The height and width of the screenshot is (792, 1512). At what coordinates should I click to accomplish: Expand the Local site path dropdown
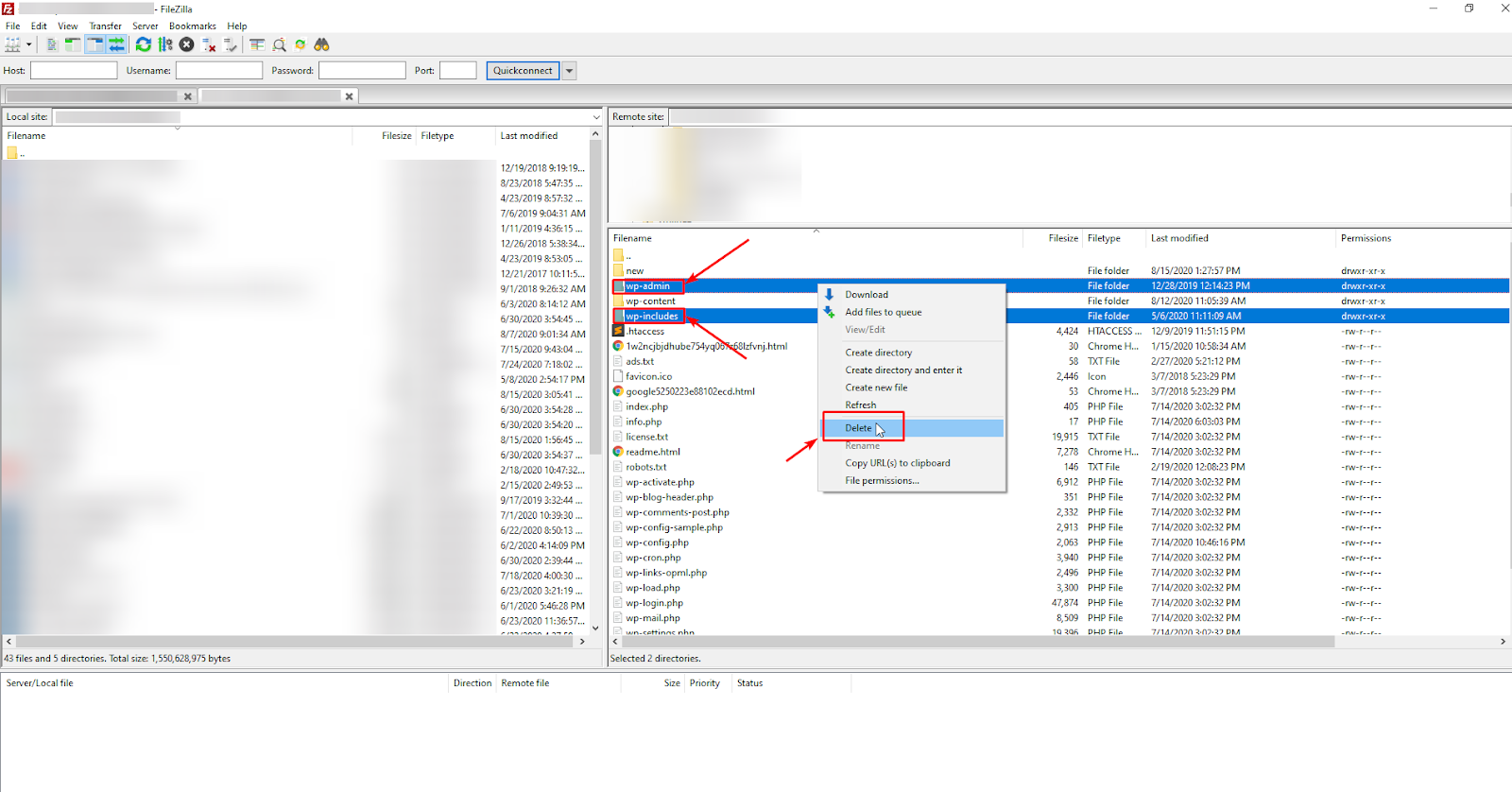(596, 117)
